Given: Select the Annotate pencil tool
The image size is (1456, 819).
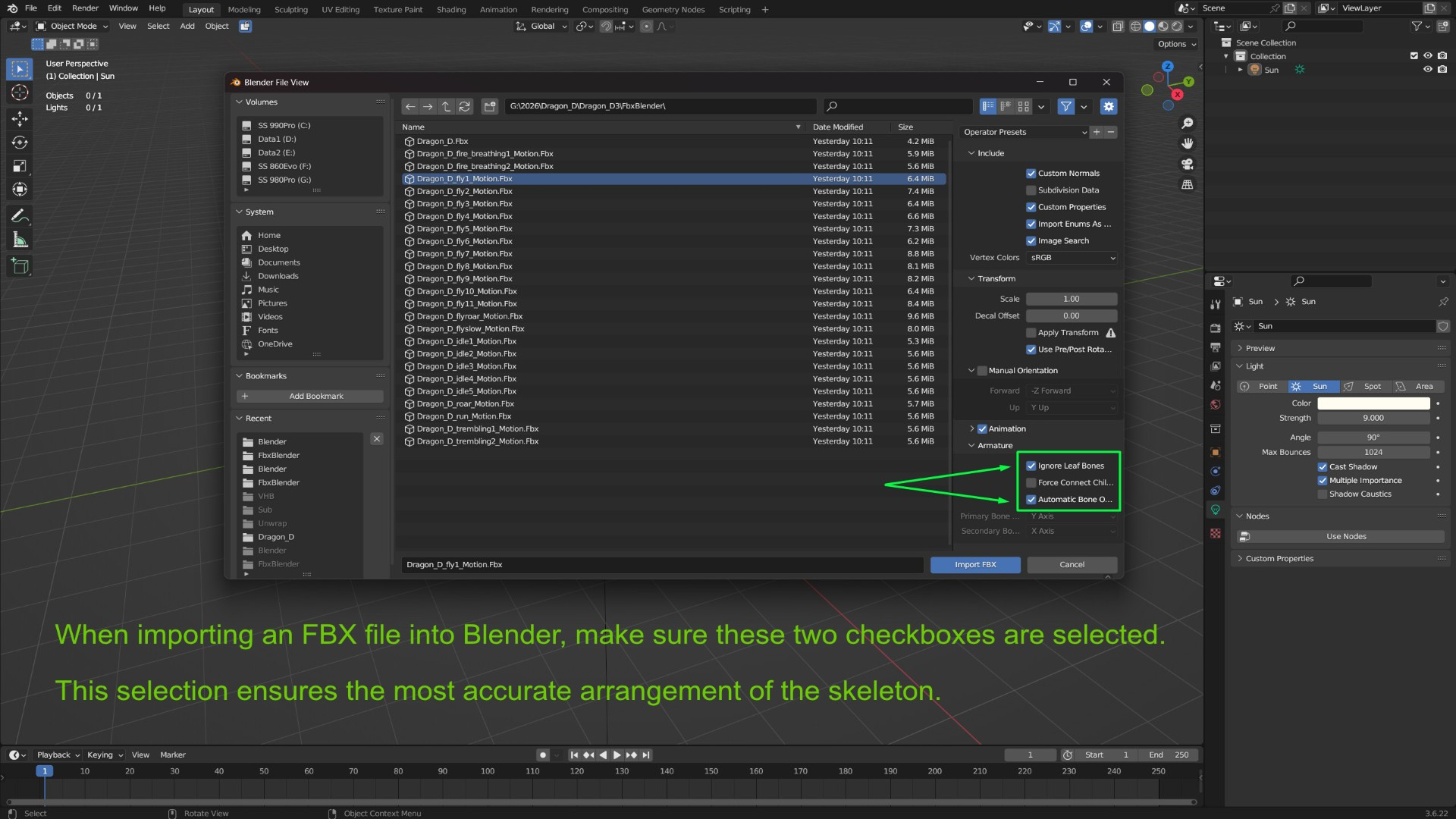Looking at the screenshot, I should coord(20,216).
